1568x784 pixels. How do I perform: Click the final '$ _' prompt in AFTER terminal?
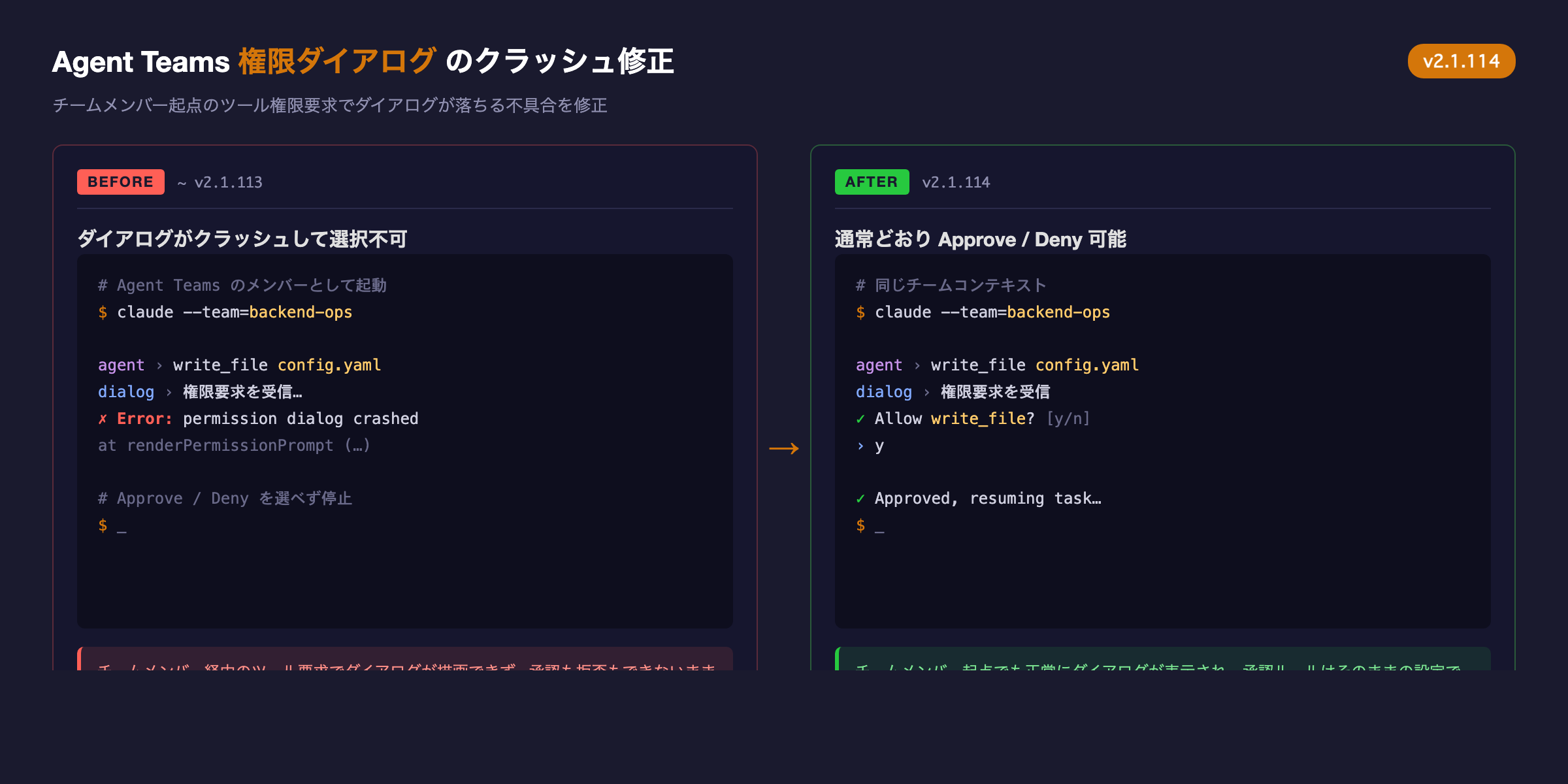point(870,525)
